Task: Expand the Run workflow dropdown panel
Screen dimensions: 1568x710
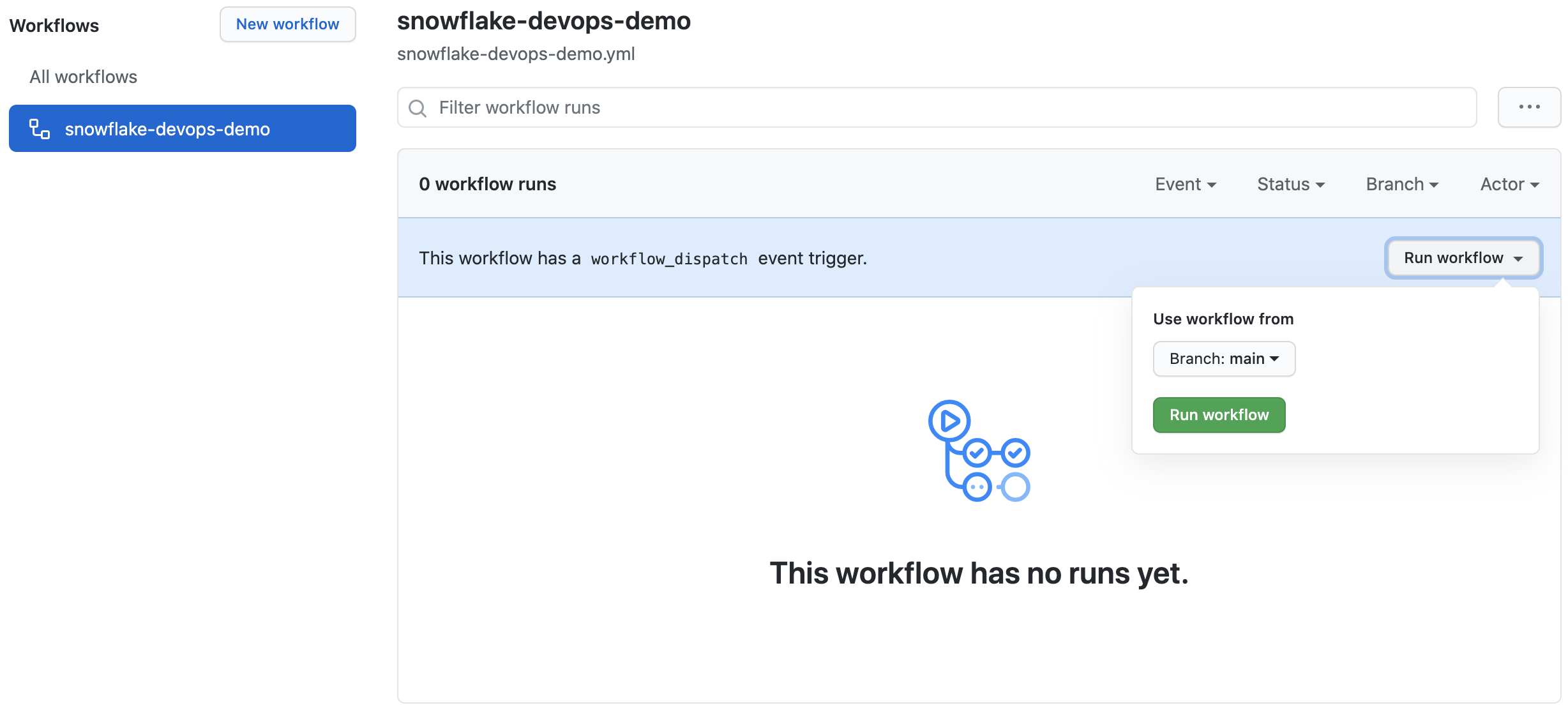Action: [x=1463, y=259]
